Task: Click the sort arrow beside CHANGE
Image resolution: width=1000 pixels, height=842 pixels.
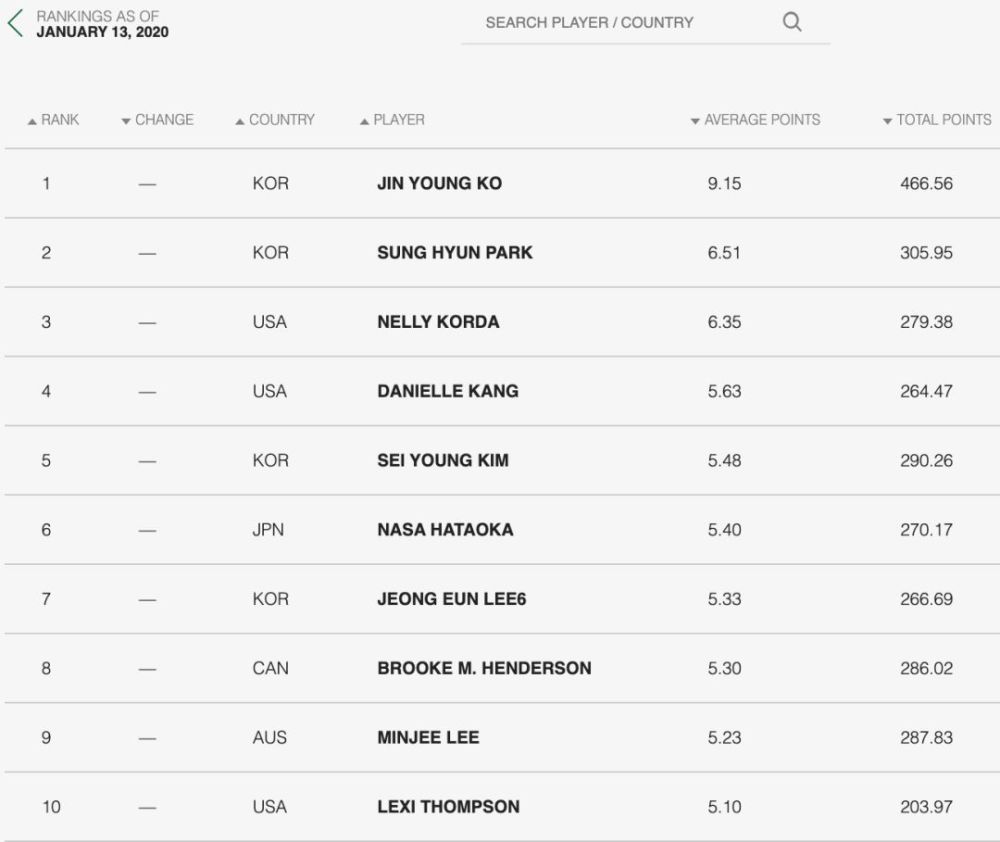Action: pos(126,121)
